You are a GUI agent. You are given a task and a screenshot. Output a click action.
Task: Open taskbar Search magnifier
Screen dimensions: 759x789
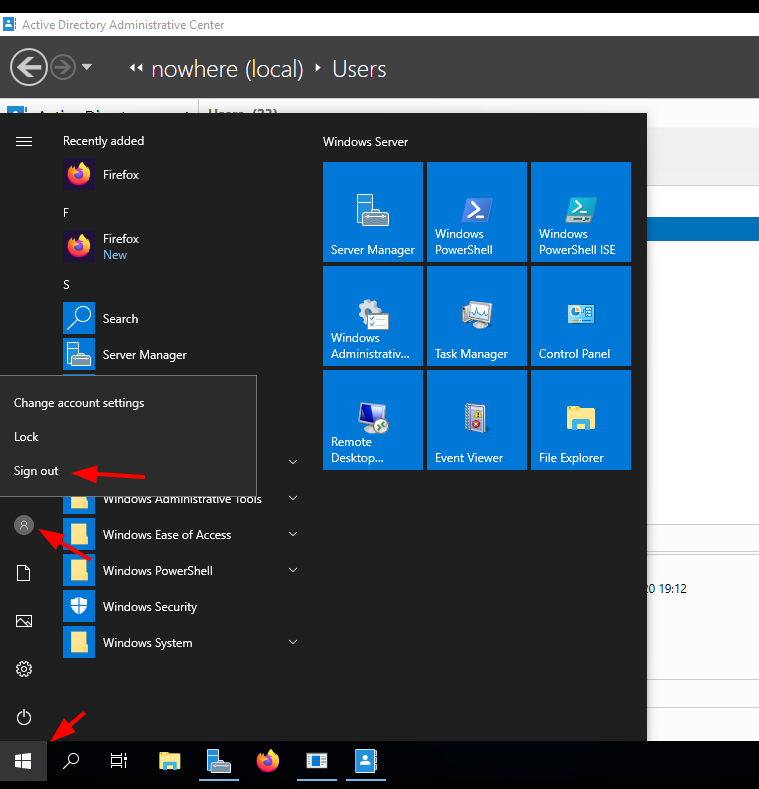(x=71, y=761)
